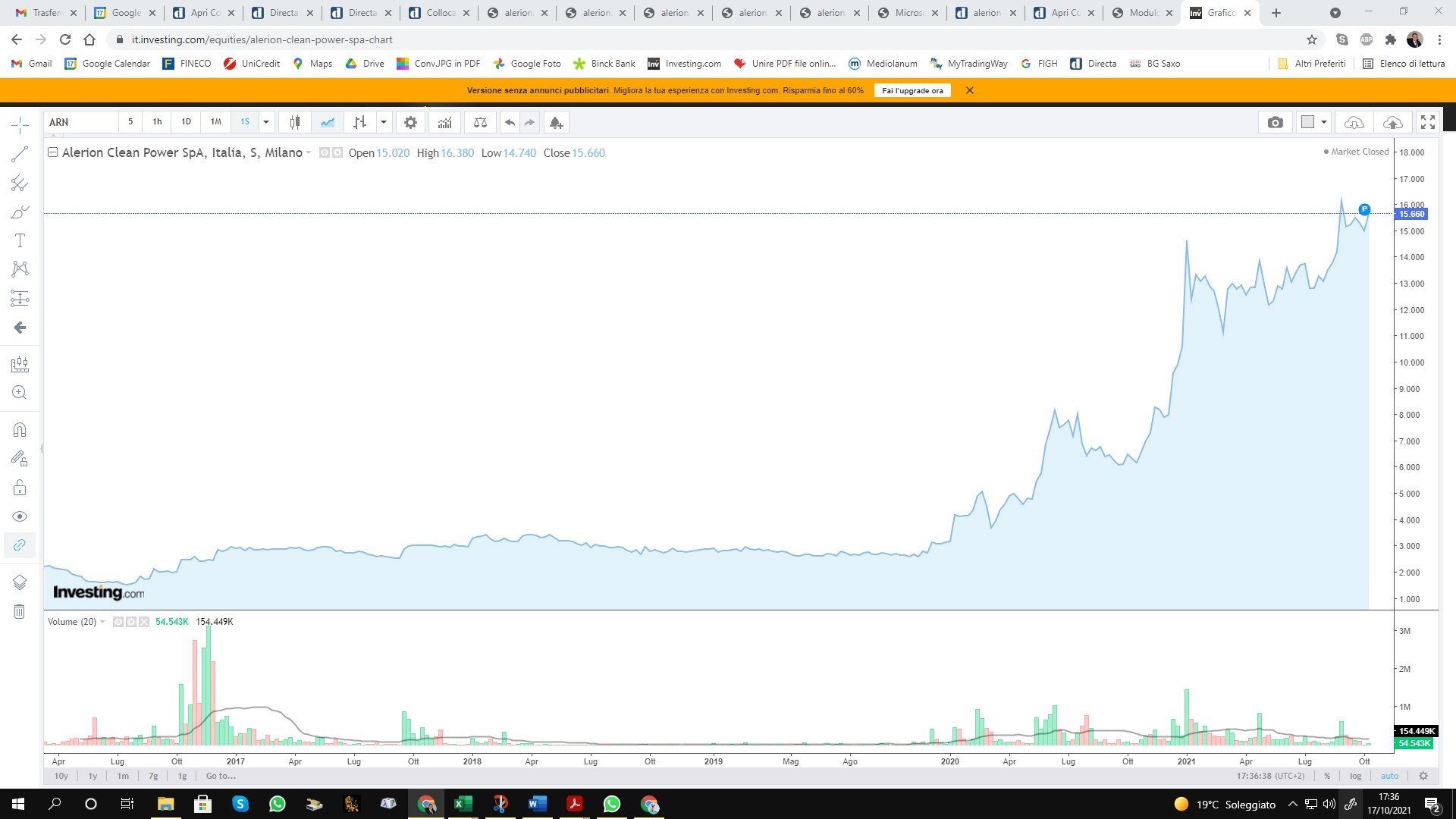Toggle auto scale in bottom bar
Image resolution: width=1456 pixels, height=819 pixels.
pos(1389,776)
